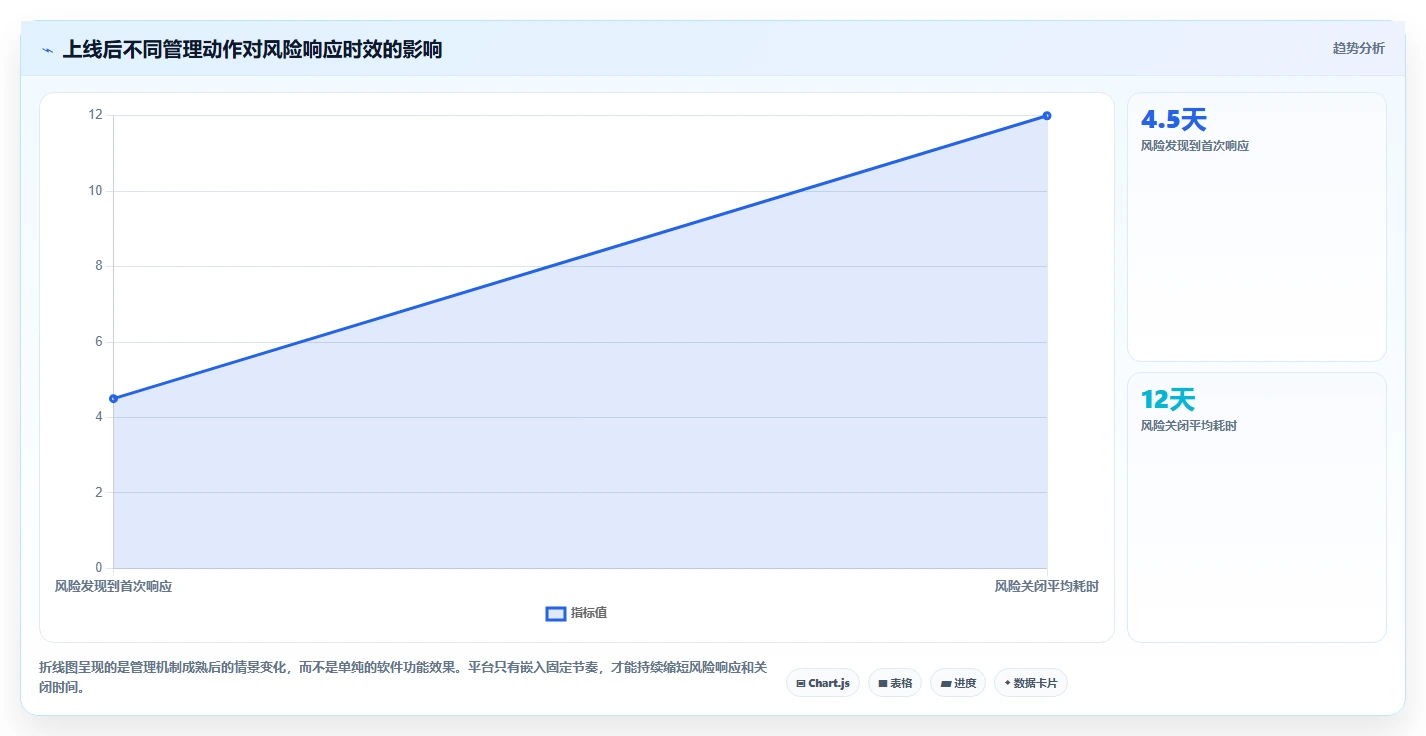Click the data point at value 4.5
1426x736 pixels.
click(113, 399)
